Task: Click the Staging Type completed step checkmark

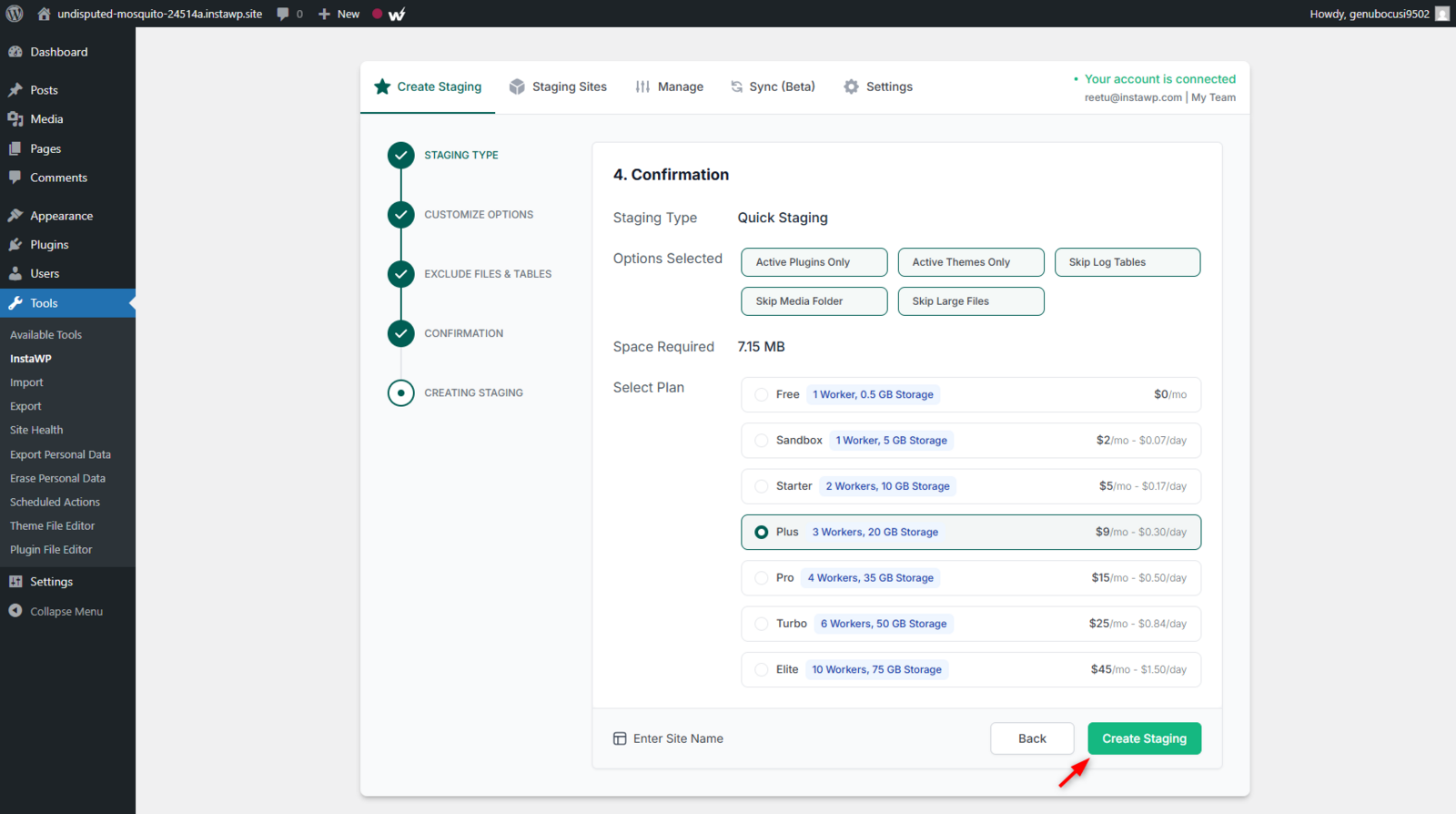Action: pyautogui.click(x=400, y=156)
